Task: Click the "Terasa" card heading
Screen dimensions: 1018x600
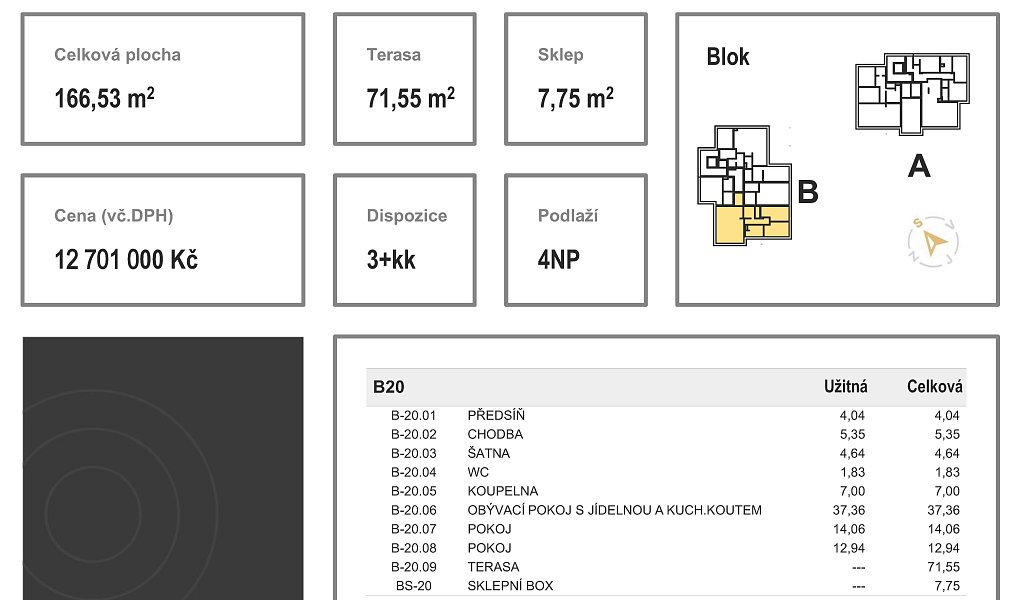Action: click(x=393, y=55)
